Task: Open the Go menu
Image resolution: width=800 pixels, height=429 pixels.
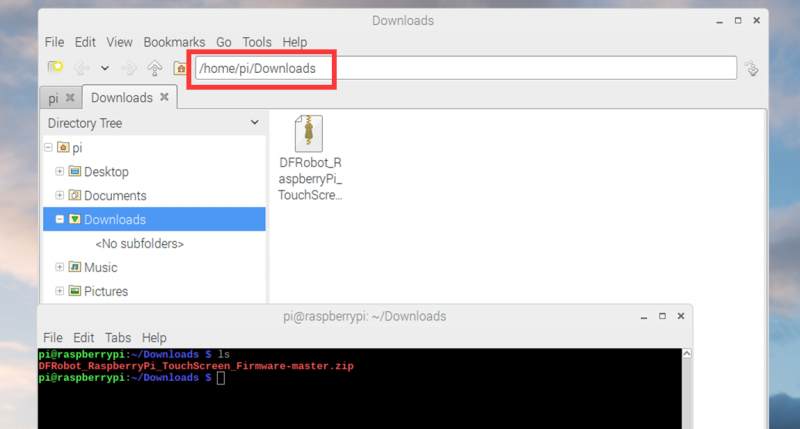Action: [x=223, y=42]
